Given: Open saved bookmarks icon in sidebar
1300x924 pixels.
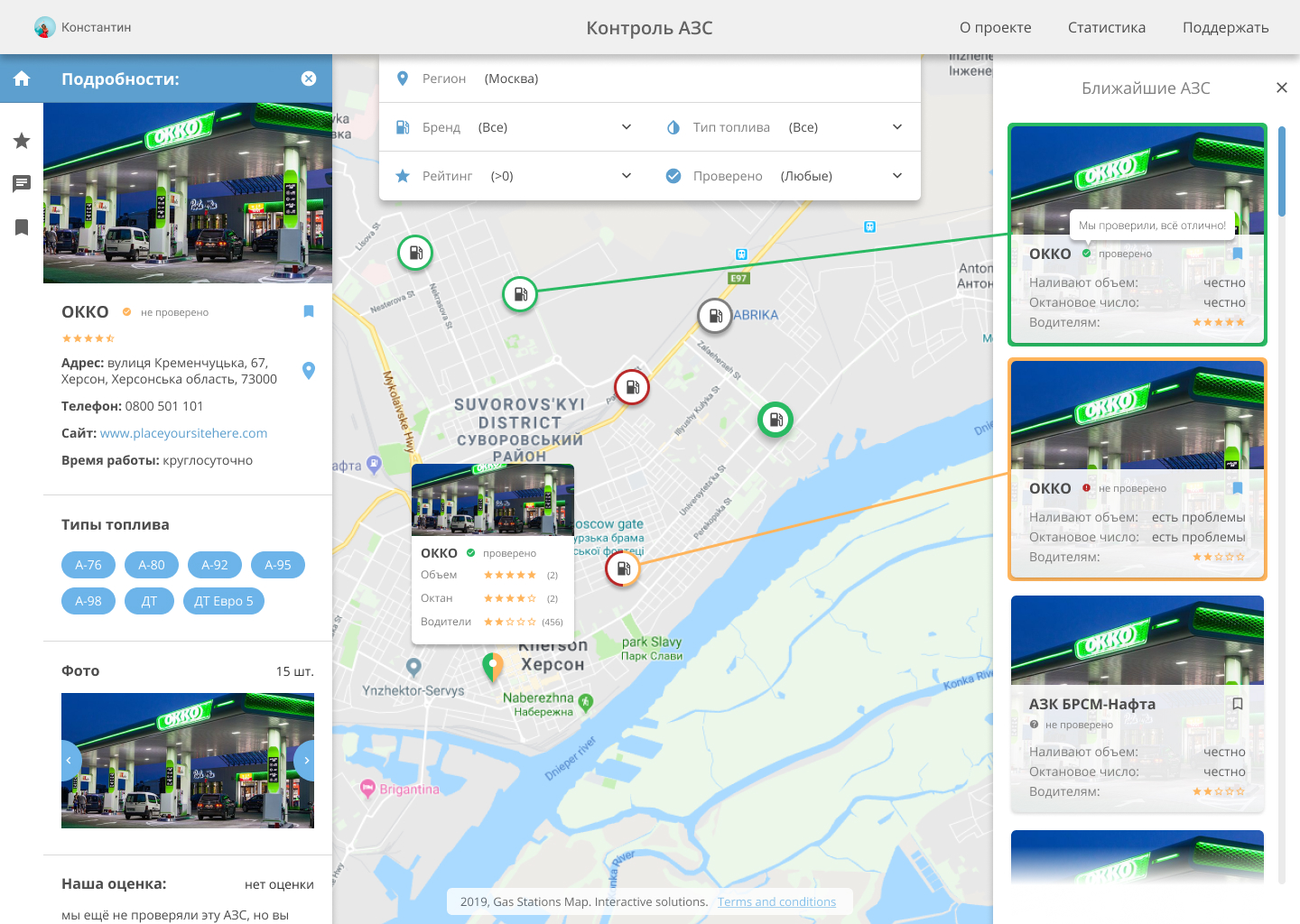Looking at the screenshot, I should (x=22, y=227).
